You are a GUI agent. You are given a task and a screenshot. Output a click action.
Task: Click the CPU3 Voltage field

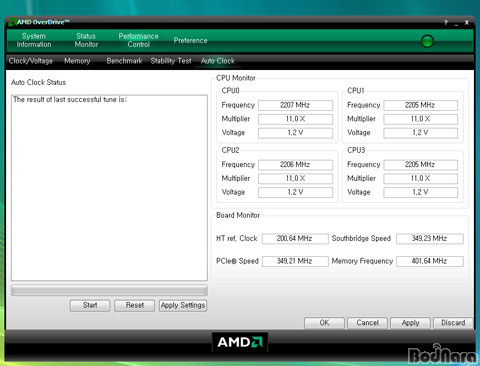420,192
